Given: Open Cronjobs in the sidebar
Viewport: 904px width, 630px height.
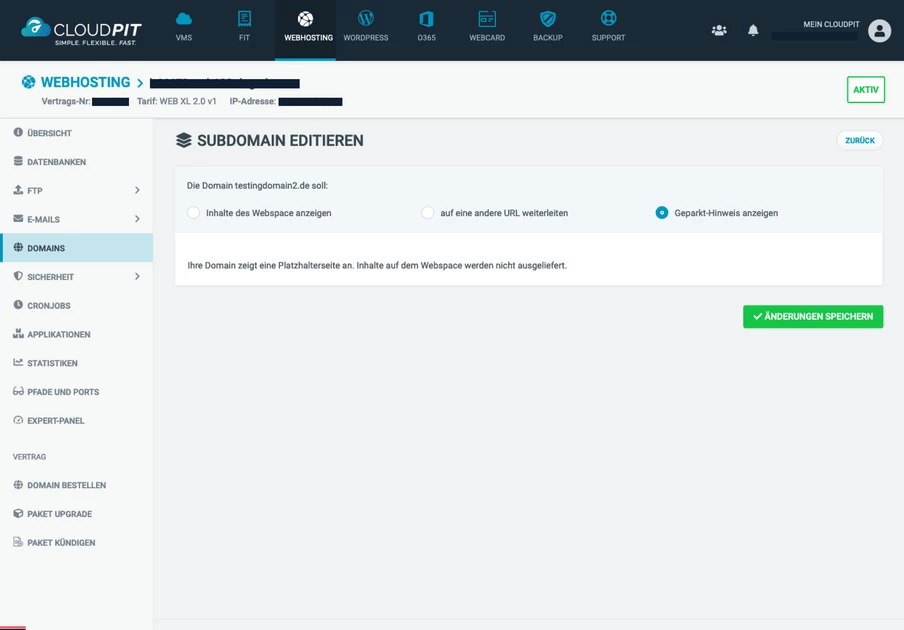Looking at the screenshot, I should (48, 306).
